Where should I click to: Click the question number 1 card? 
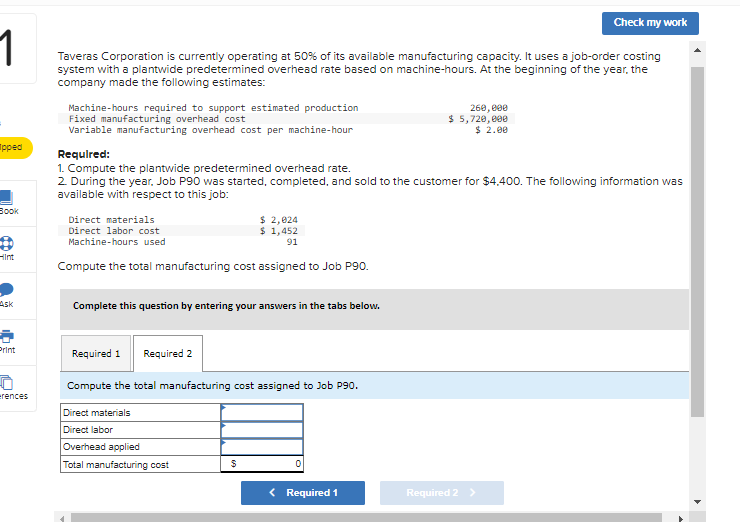(x=17, y=49)
